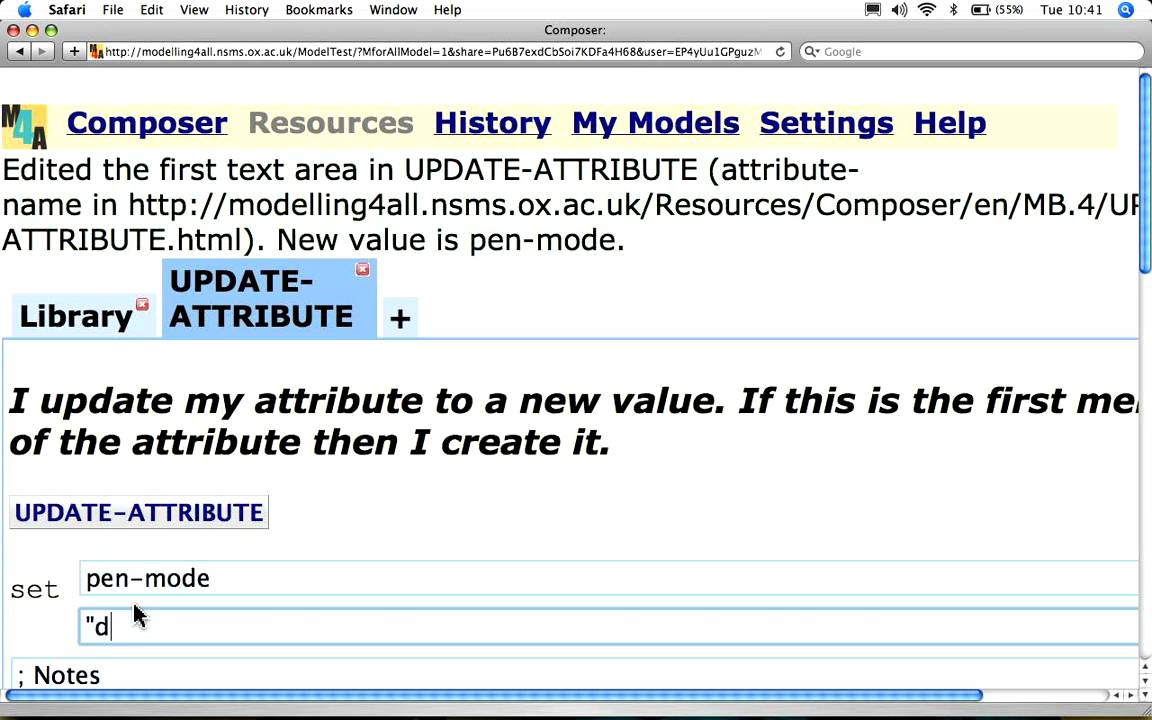Open the History link on the page
Viewport: 1152px width, 720px height.
click(x=492, y=123)
